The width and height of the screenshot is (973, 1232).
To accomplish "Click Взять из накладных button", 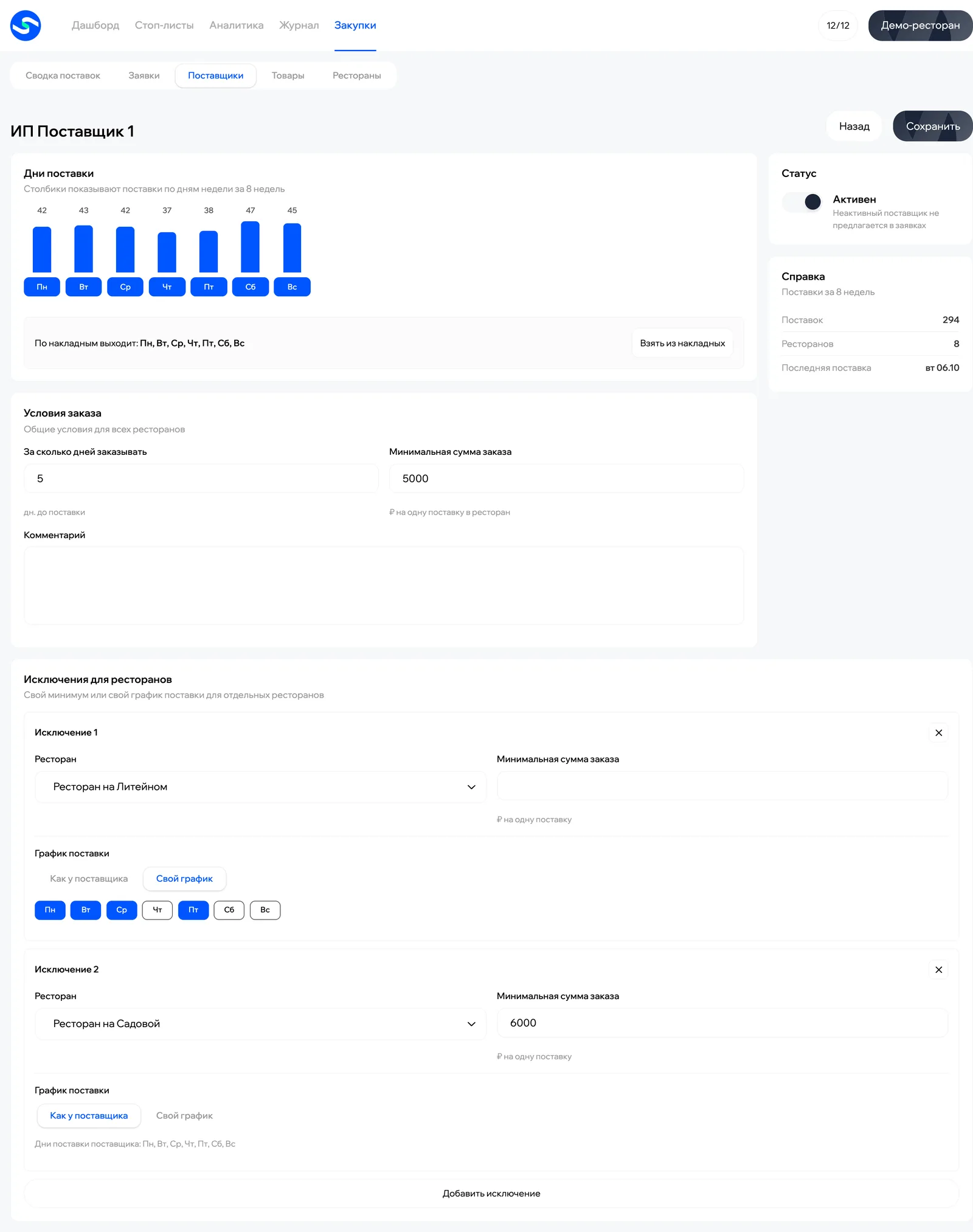I will (682, 344).
